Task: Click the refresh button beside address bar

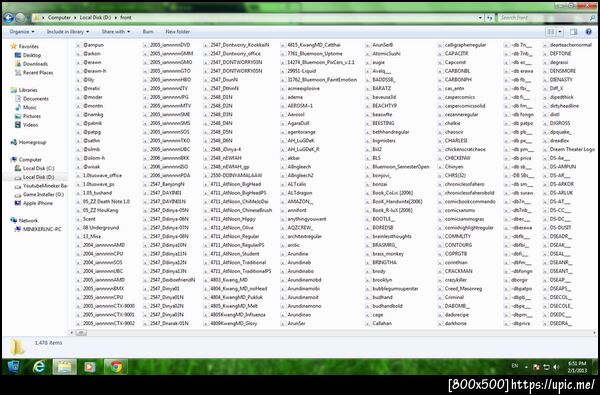Action: tap(490, 18)
